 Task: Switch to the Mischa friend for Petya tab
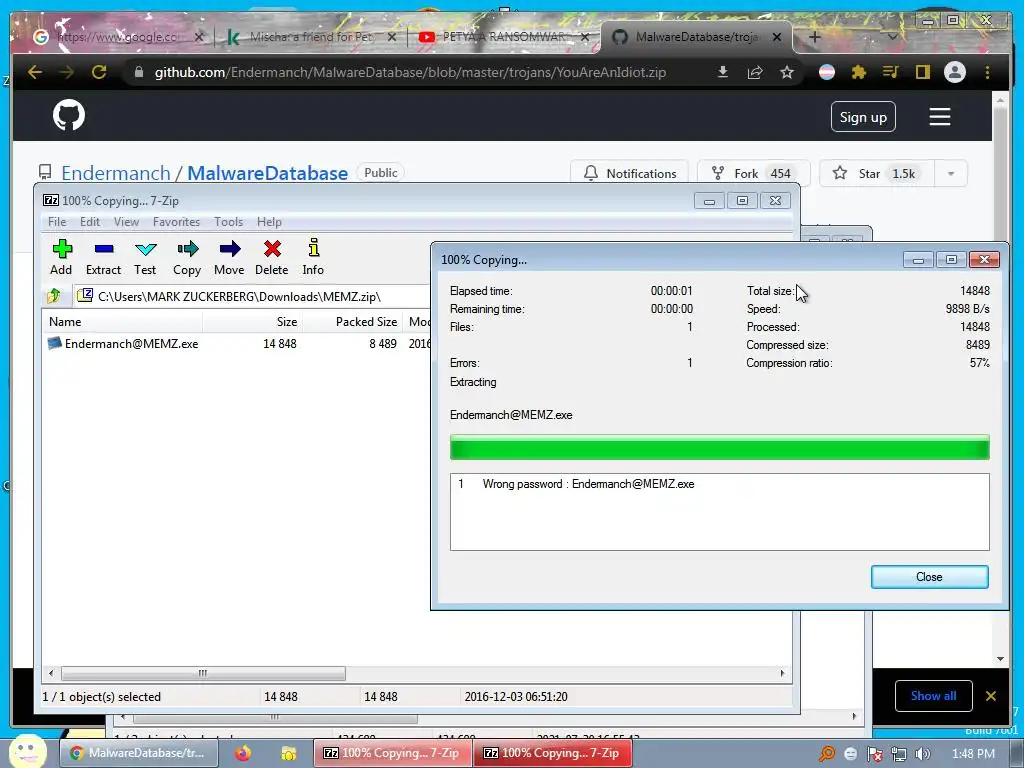310,37
